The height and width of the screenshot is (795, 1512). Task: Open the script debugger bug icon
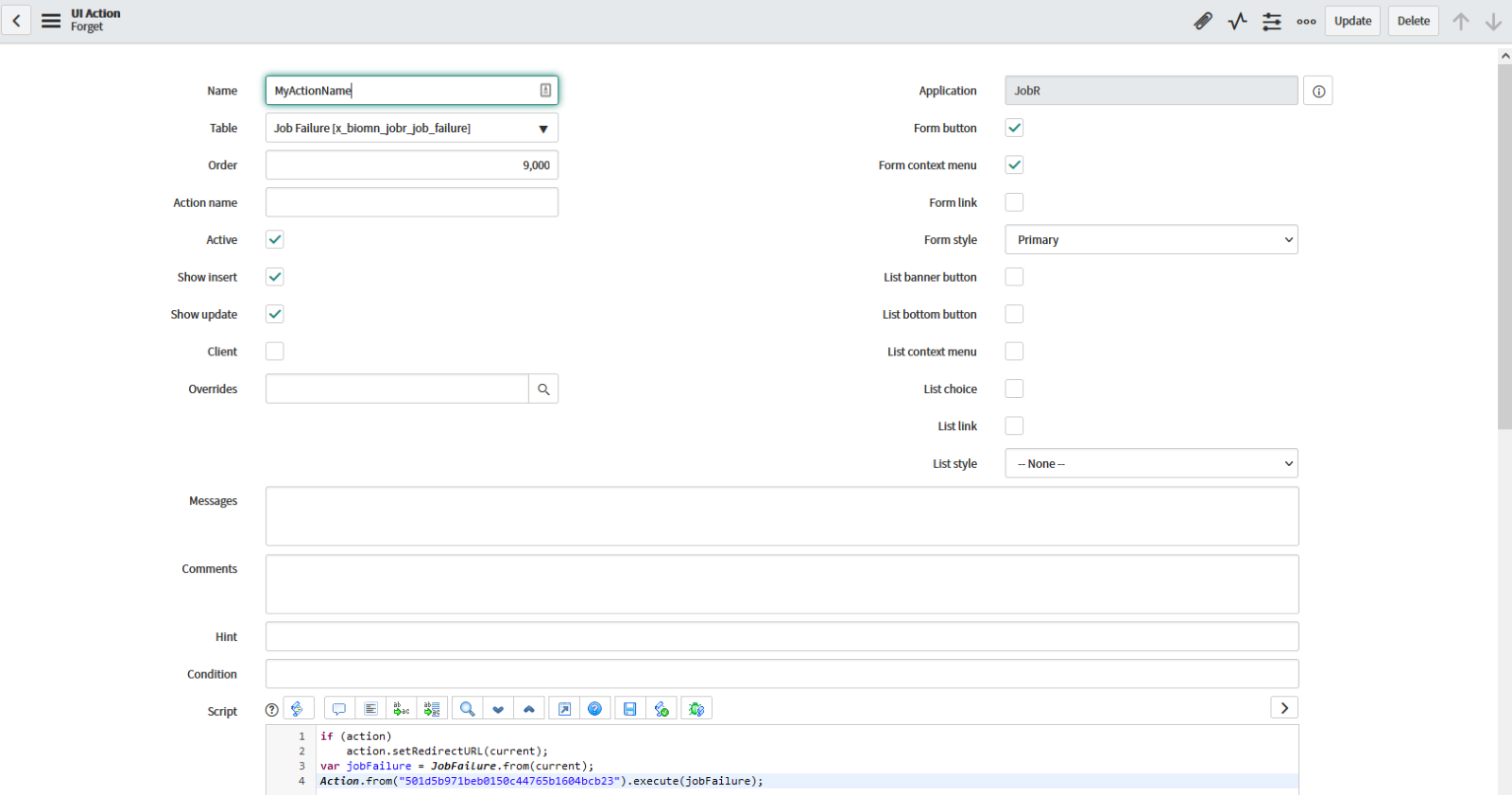pyautogui.click(x=696, y=709)
